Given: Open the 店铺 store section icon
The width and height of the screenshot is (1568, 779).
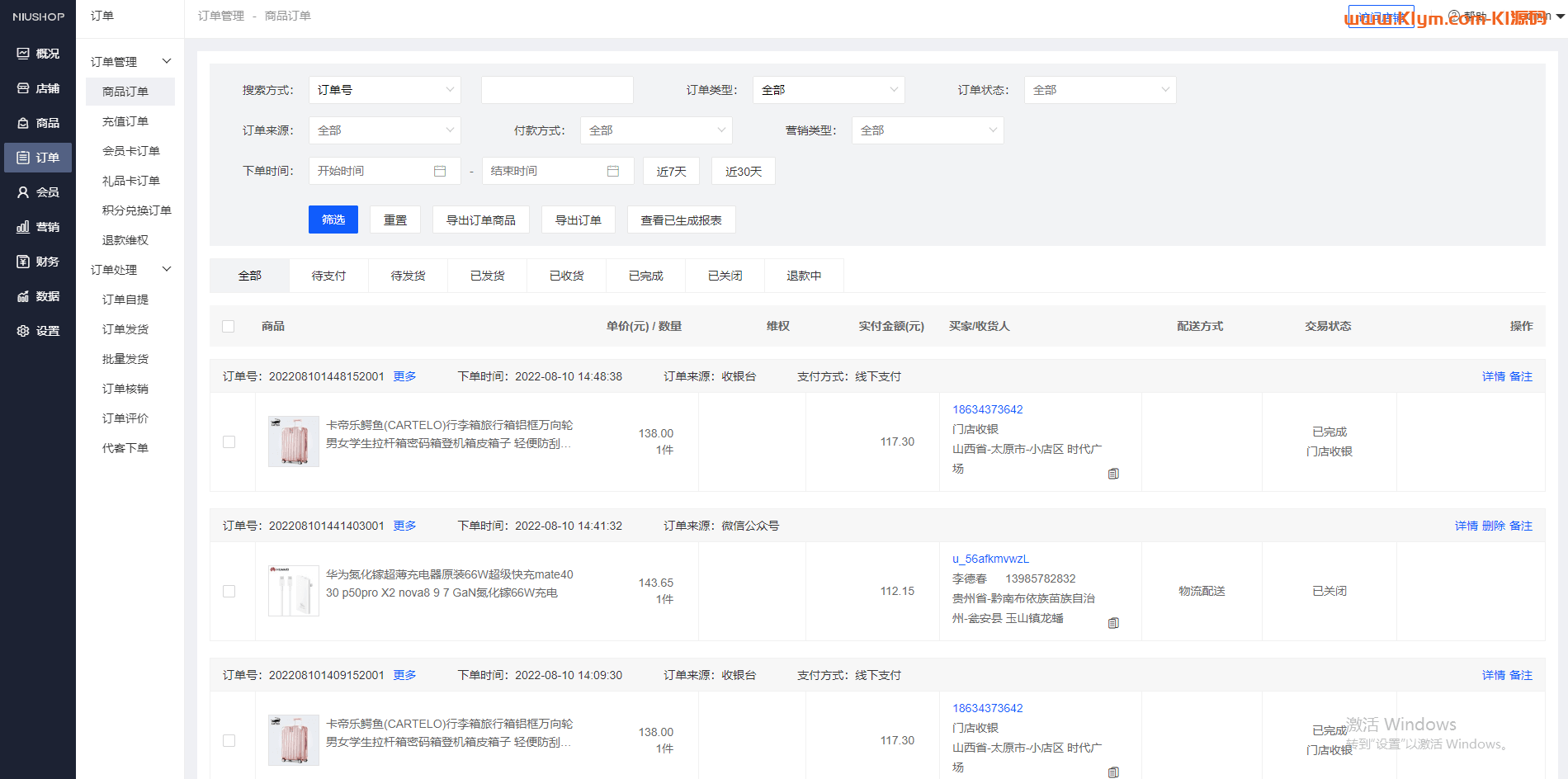Looking at the screenshot, I should (23, 88).
